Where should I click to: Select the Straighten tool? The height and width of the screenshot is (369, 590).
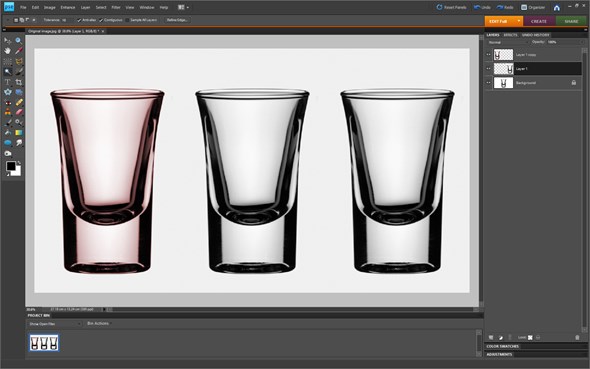18,92
